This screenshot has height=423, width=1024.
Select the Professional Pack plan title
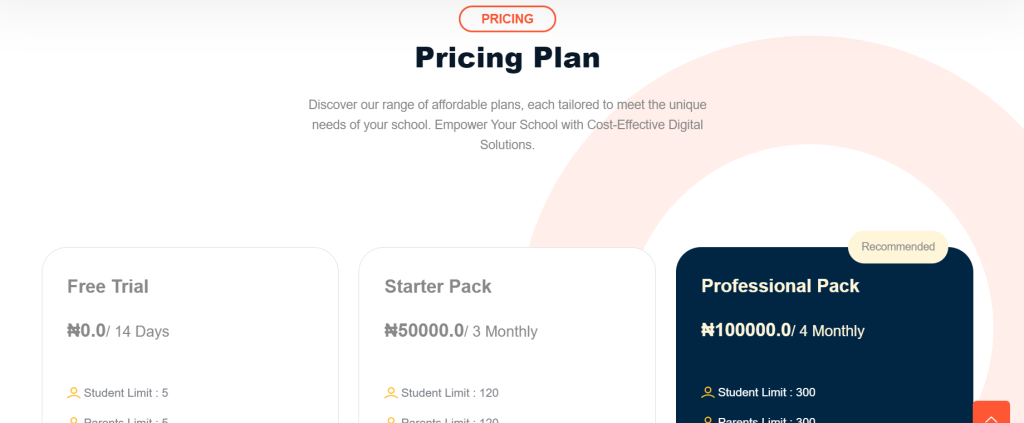(780, 286)
